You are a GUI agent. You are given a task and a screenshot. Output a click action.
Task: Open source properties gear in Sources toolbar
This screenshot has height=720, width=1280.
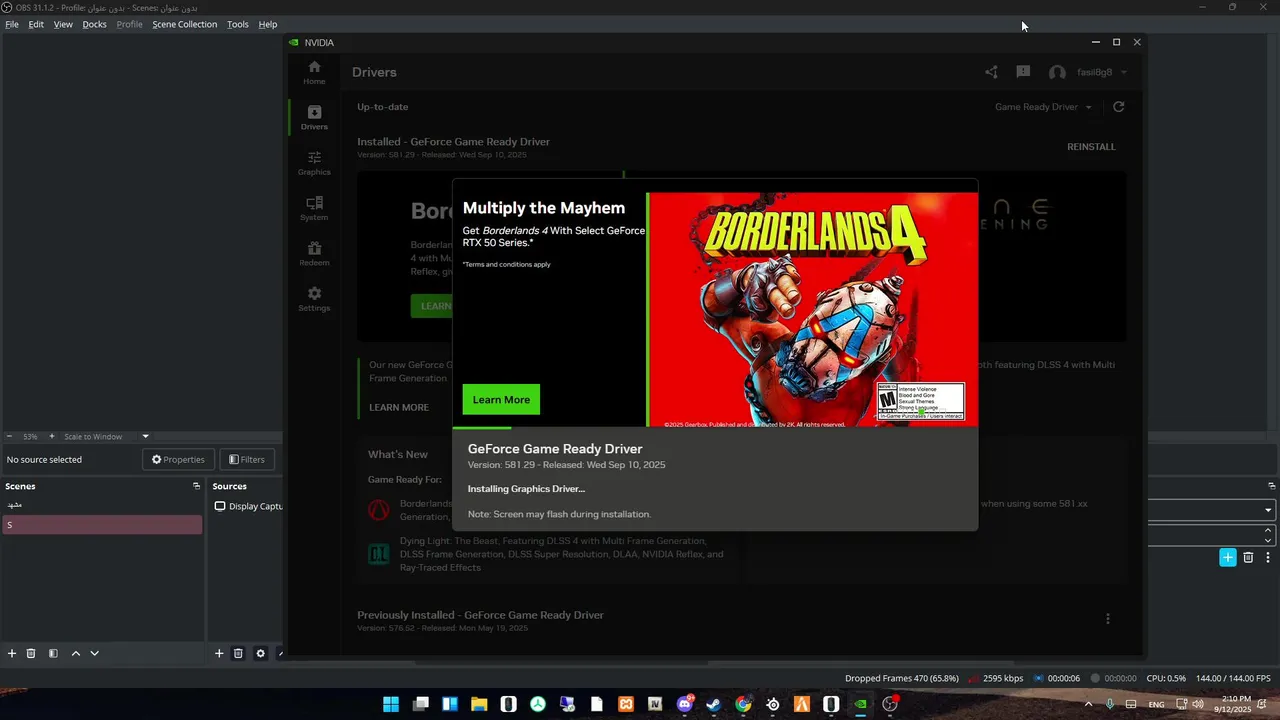pos(260,653)
